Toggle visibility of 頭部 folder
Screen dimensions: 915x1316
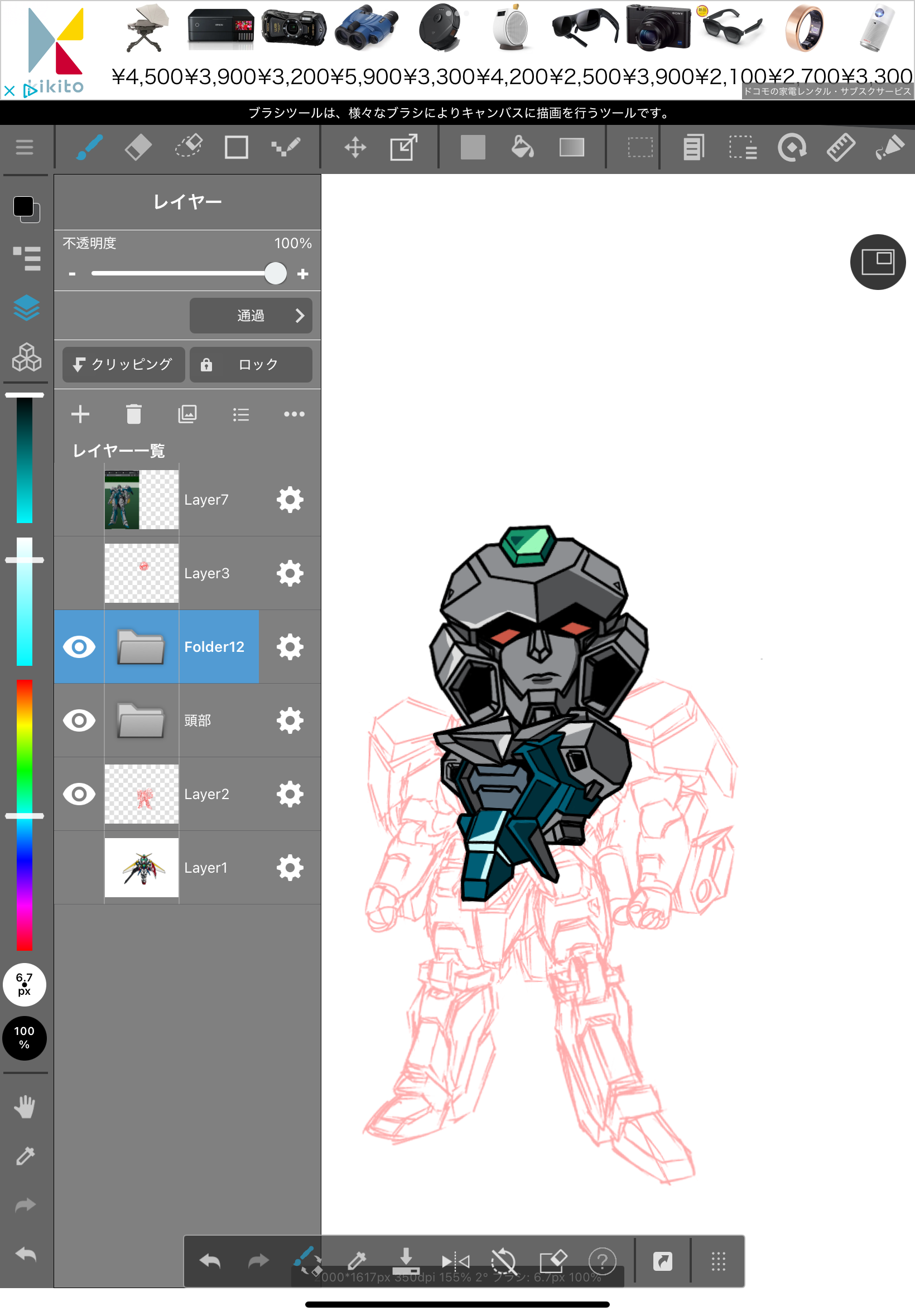[x=79, y=720]
